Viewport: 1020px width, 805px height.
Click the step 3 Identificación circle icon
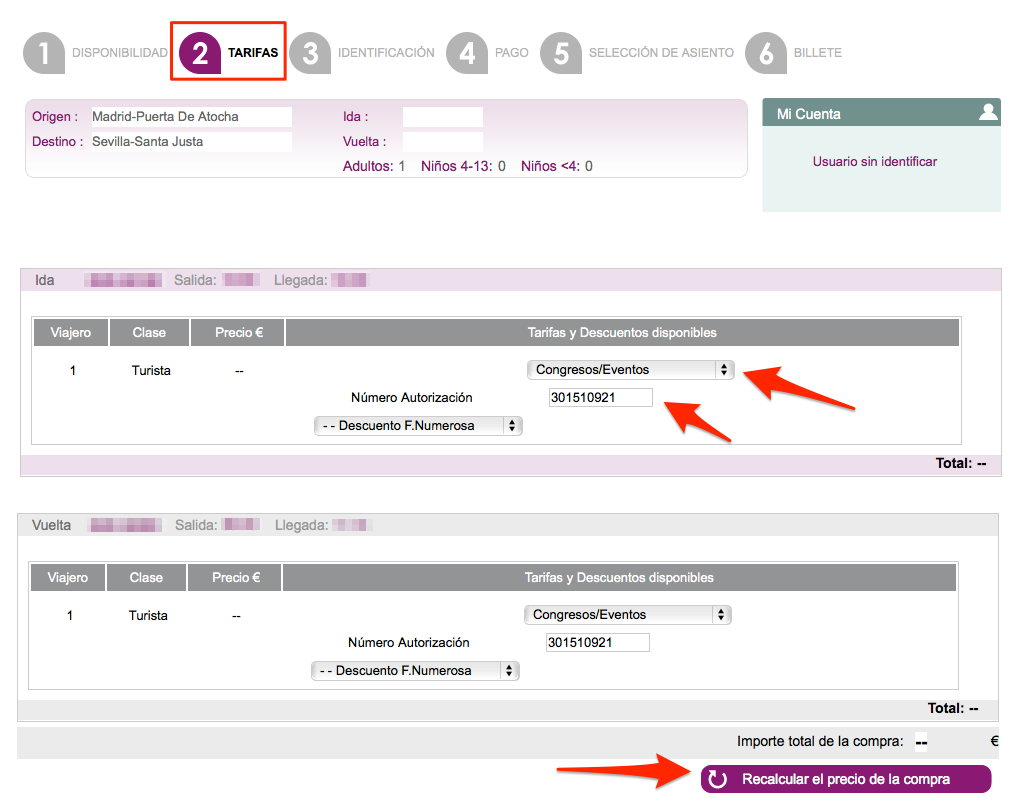tap(310, 53)
